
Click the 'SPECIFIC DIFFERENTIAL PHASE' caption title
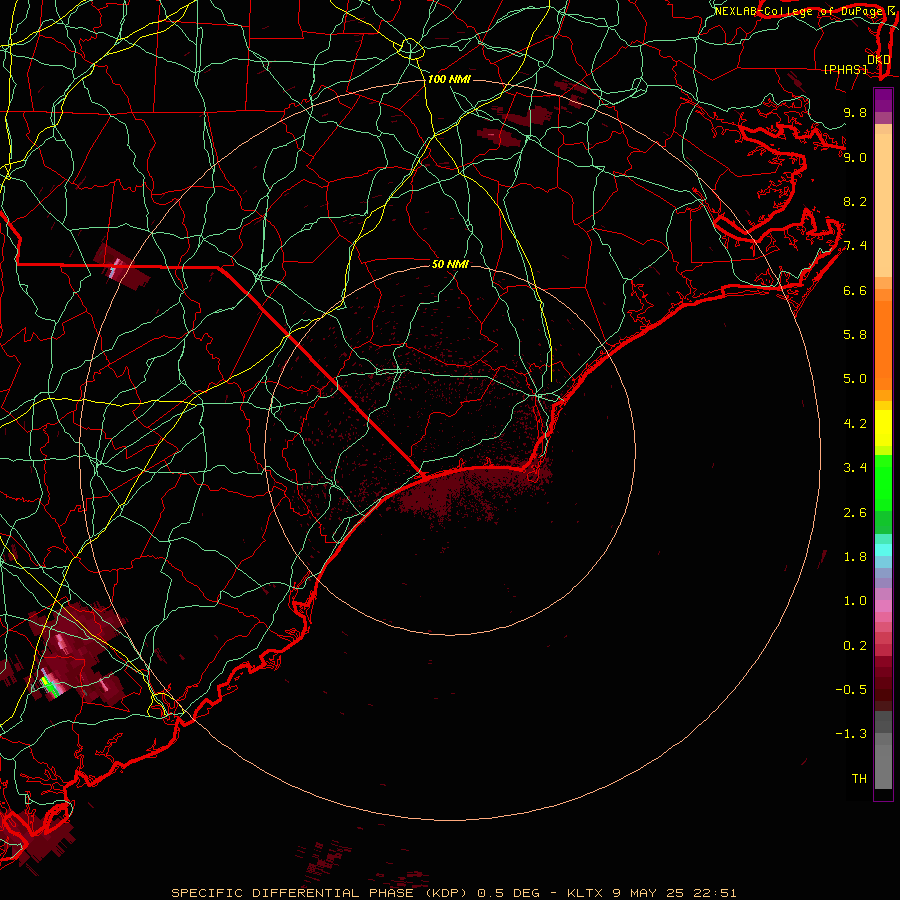[292, 893]
